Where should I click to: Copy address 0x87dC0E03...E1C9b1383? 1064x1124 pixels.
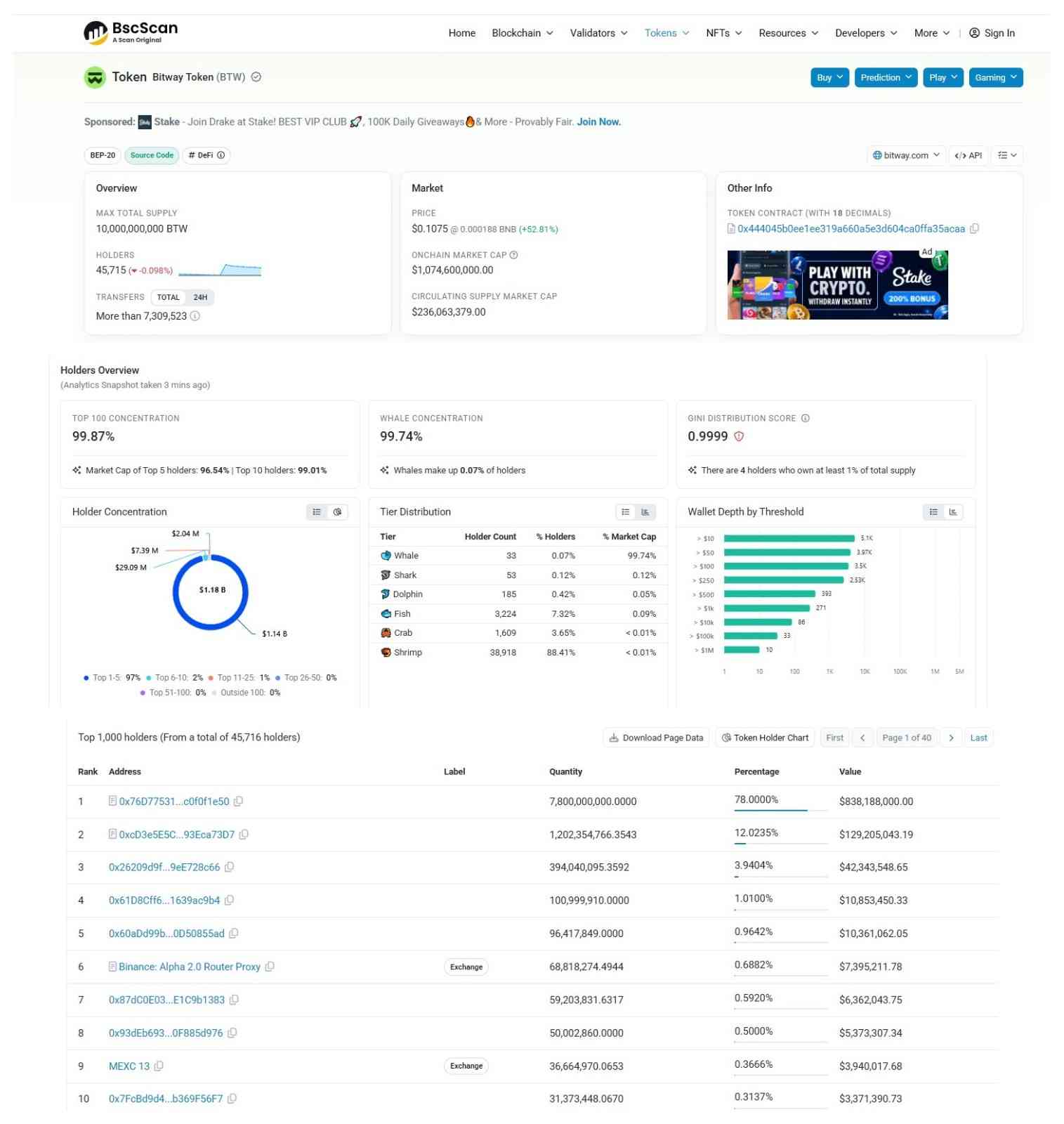pyautogui.click(x=234, y=1000)
